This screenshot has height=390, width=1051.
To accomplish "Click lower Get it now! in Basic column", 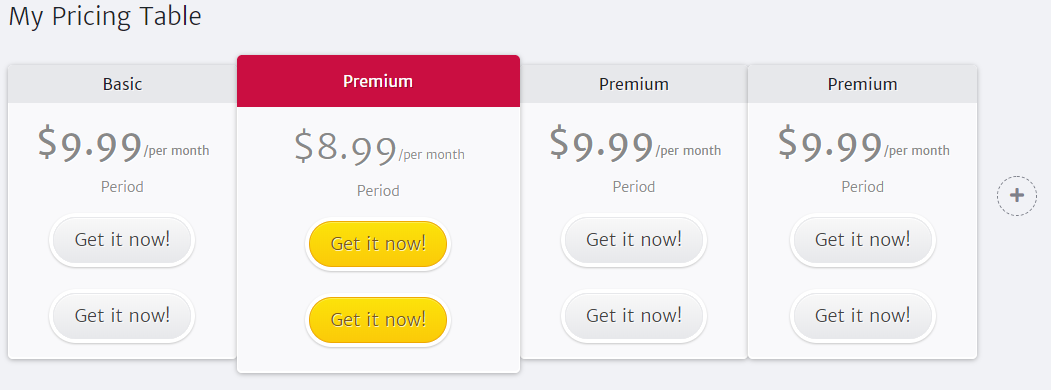I will point(122,316).
